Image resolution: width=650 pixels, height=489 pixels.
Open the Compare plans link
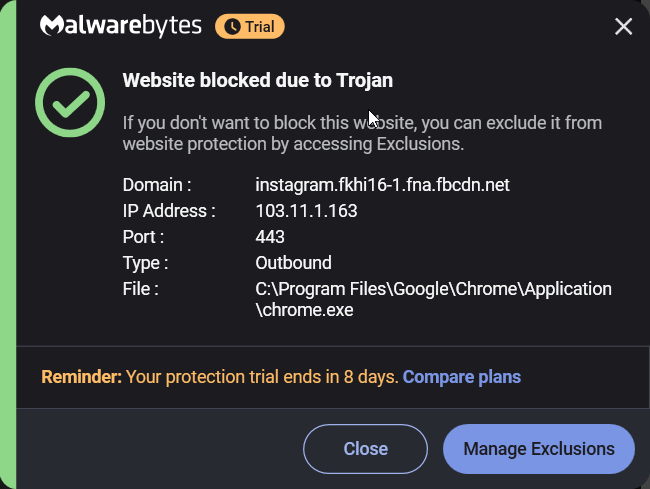click(x=462, y=377)
